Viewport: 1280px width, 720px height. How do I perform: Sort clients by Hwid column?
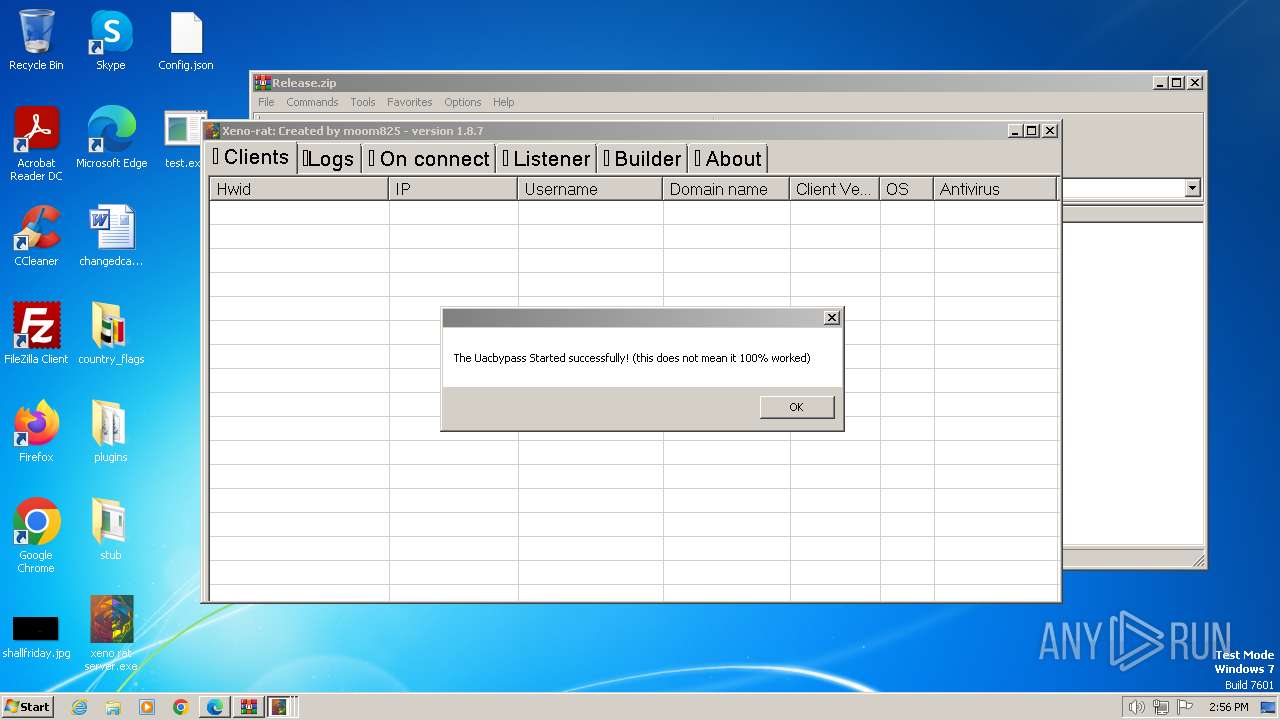[299, 189]
